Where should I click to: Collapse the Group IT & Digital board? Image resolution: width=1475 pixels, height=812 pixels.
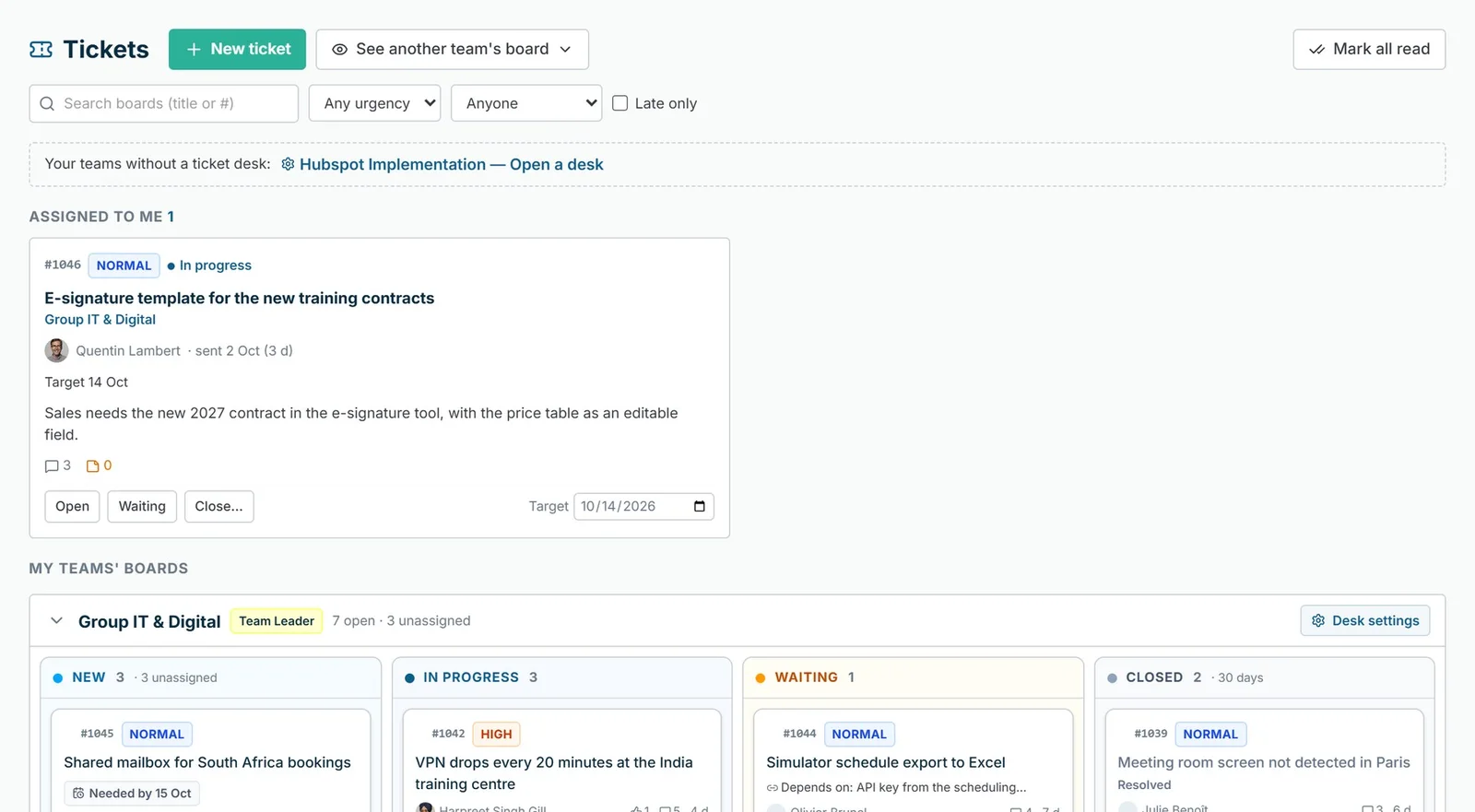pos(56,621)
